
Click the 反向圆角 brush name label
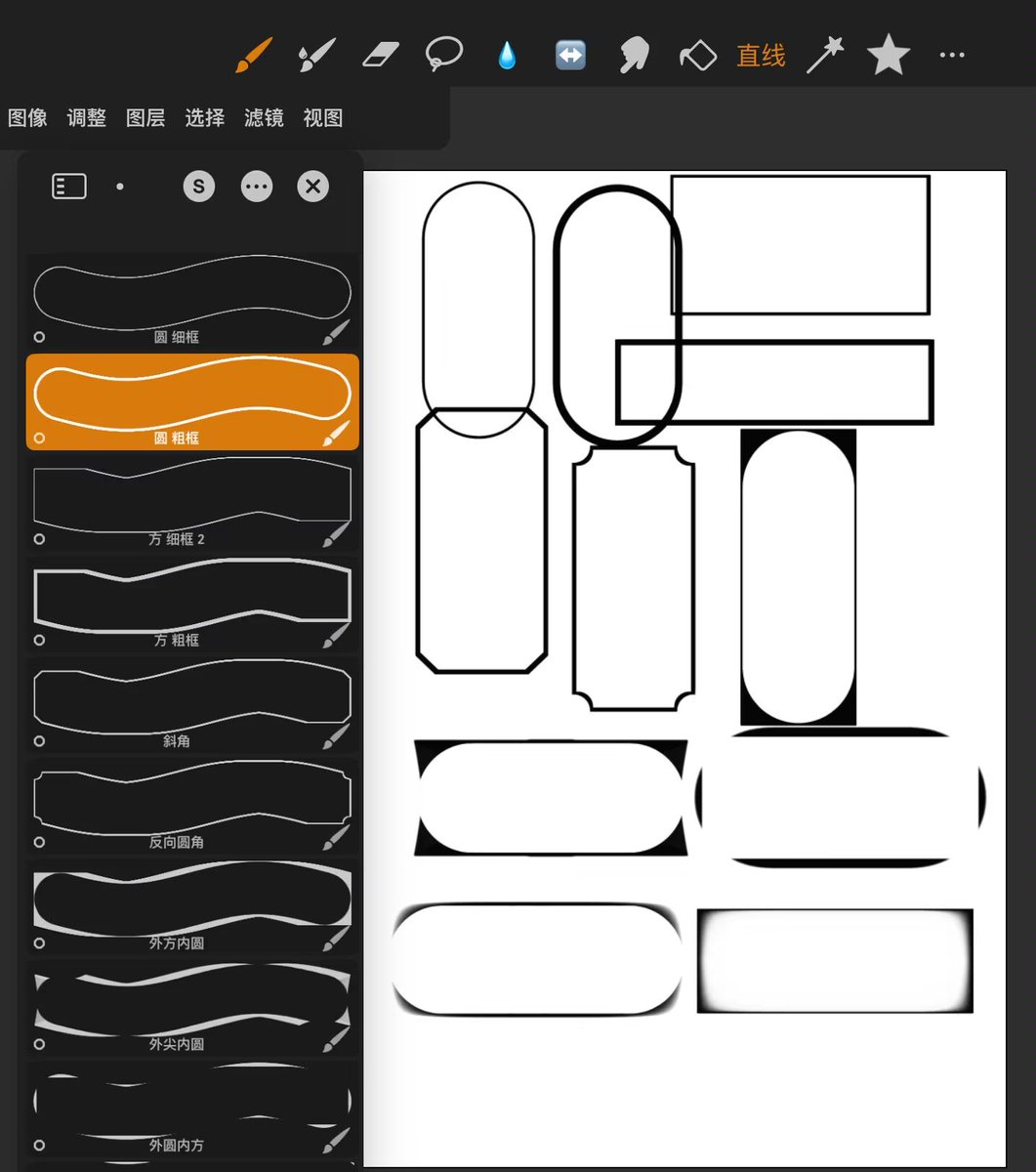click(177, 842)
